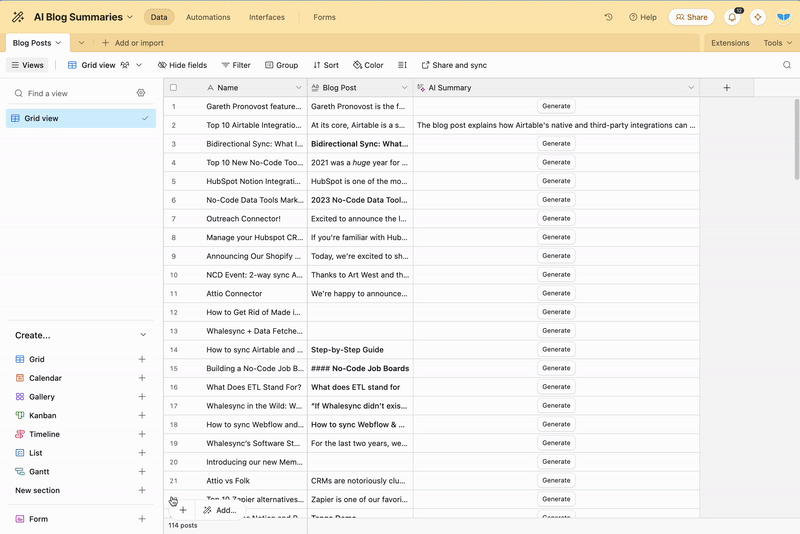
Task: Create a new Grid view with its plus icon
Action: (142, 359)
